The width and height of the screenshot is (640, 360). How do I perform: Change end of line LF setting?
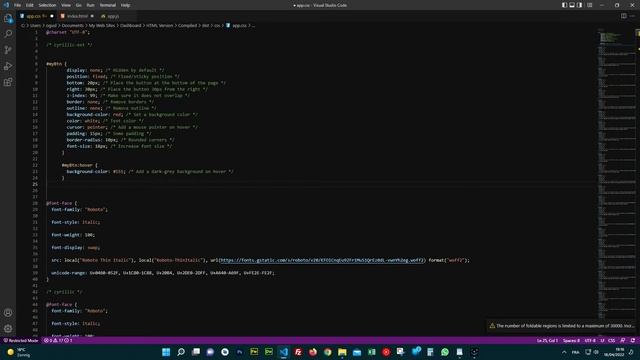[602, 340]
